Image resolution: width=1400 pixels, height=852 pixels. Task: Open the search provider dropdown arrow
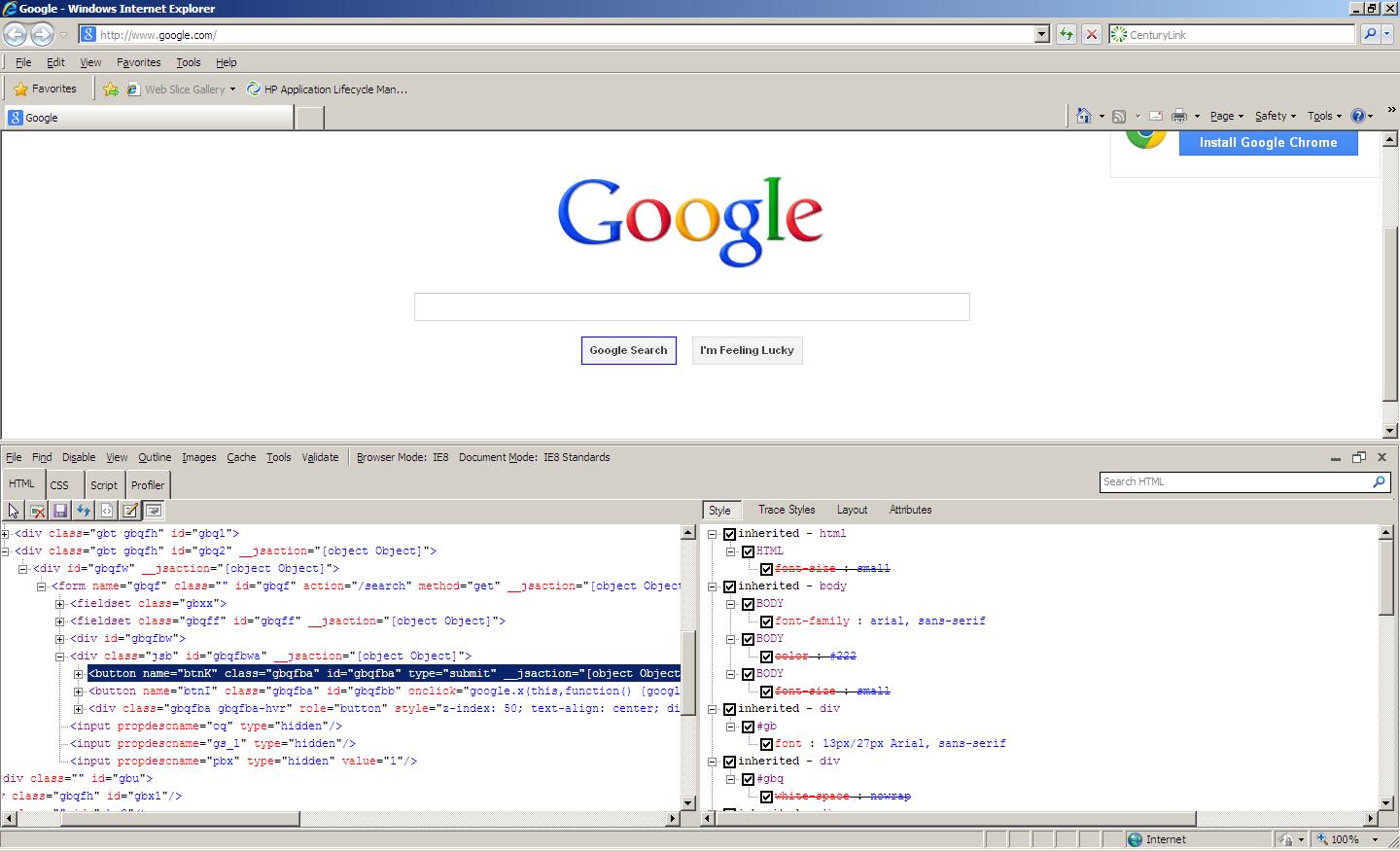[x=1386, y=34]
